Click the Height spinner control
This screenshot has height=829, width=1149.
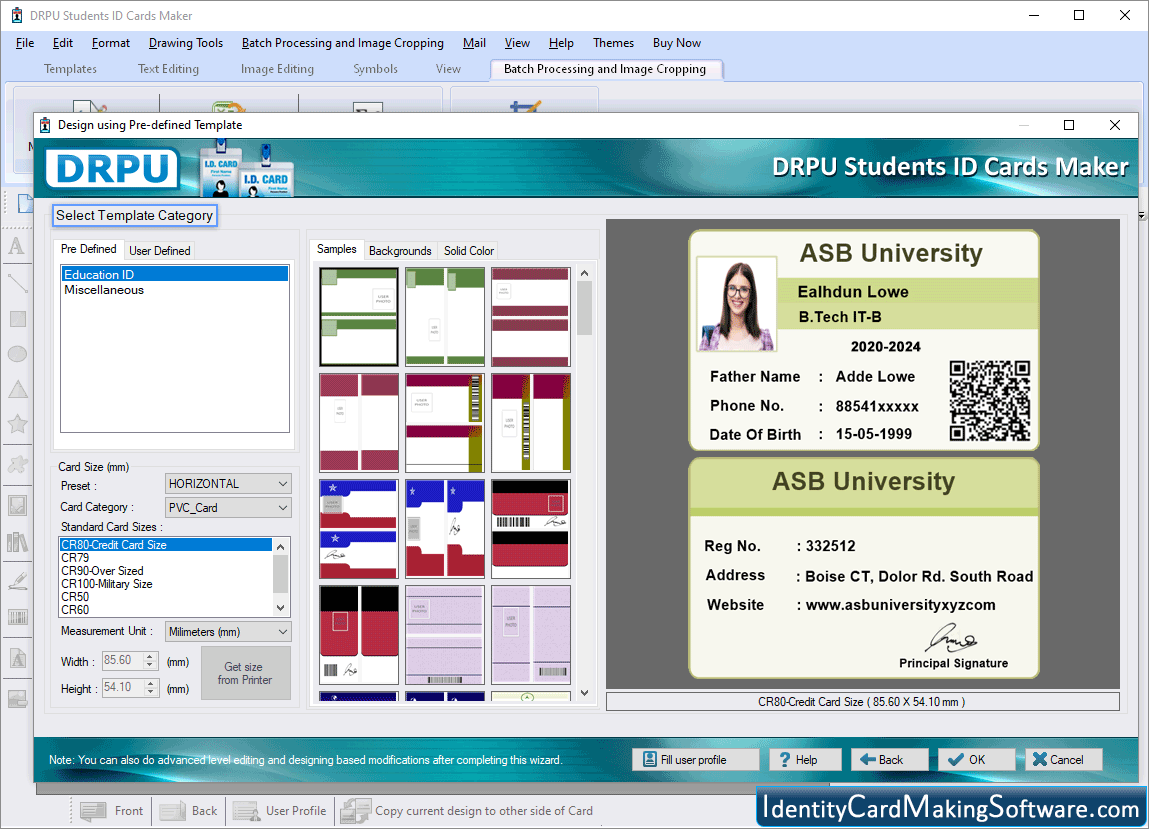tap(150, 688)
